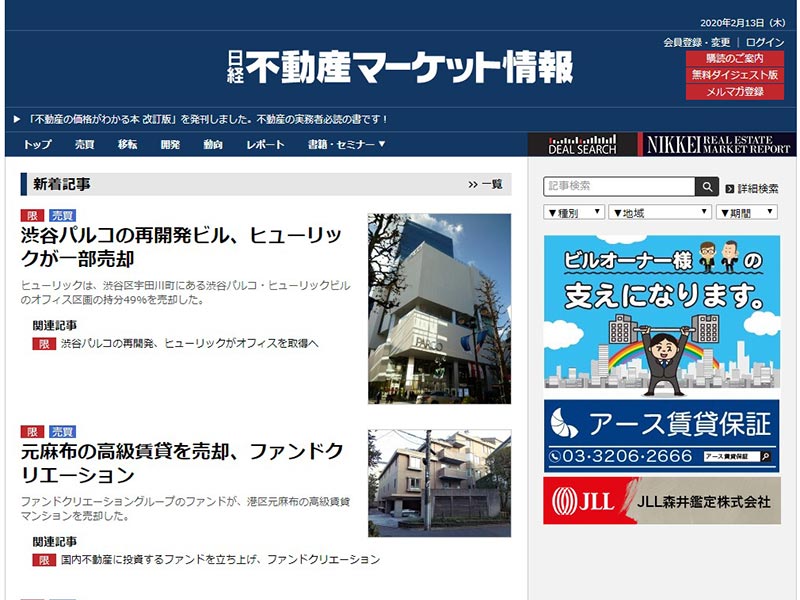This screenshot has height=600, width=800.
Task: Click the 詳細検索 arrow icon
Action: point(730,189)
